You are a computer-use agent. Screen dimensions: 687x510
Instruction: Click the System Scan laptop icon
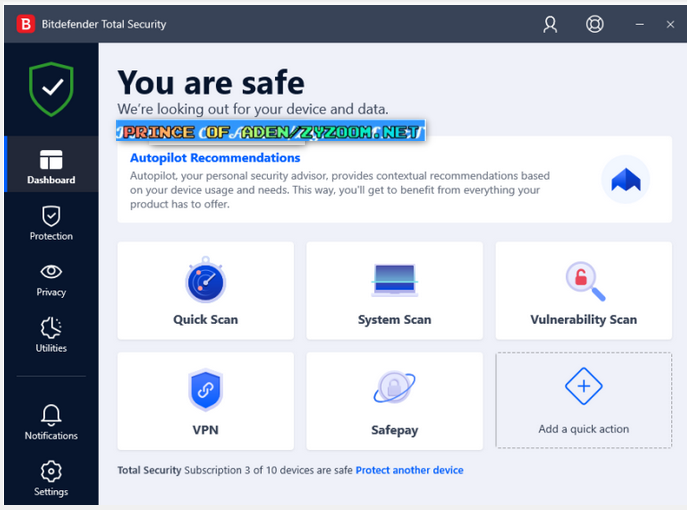click(394, 280)
